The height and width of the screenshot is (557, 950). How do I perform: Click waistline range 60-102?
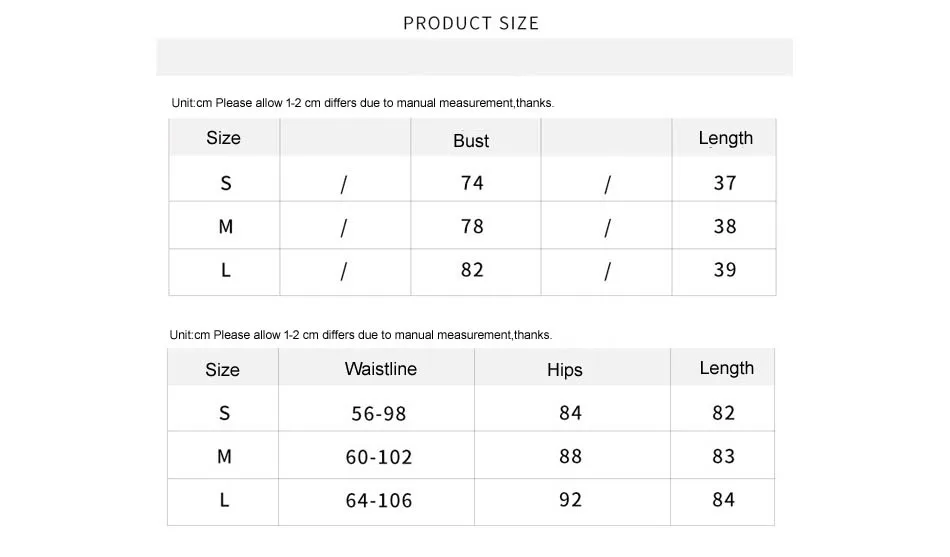379,456
